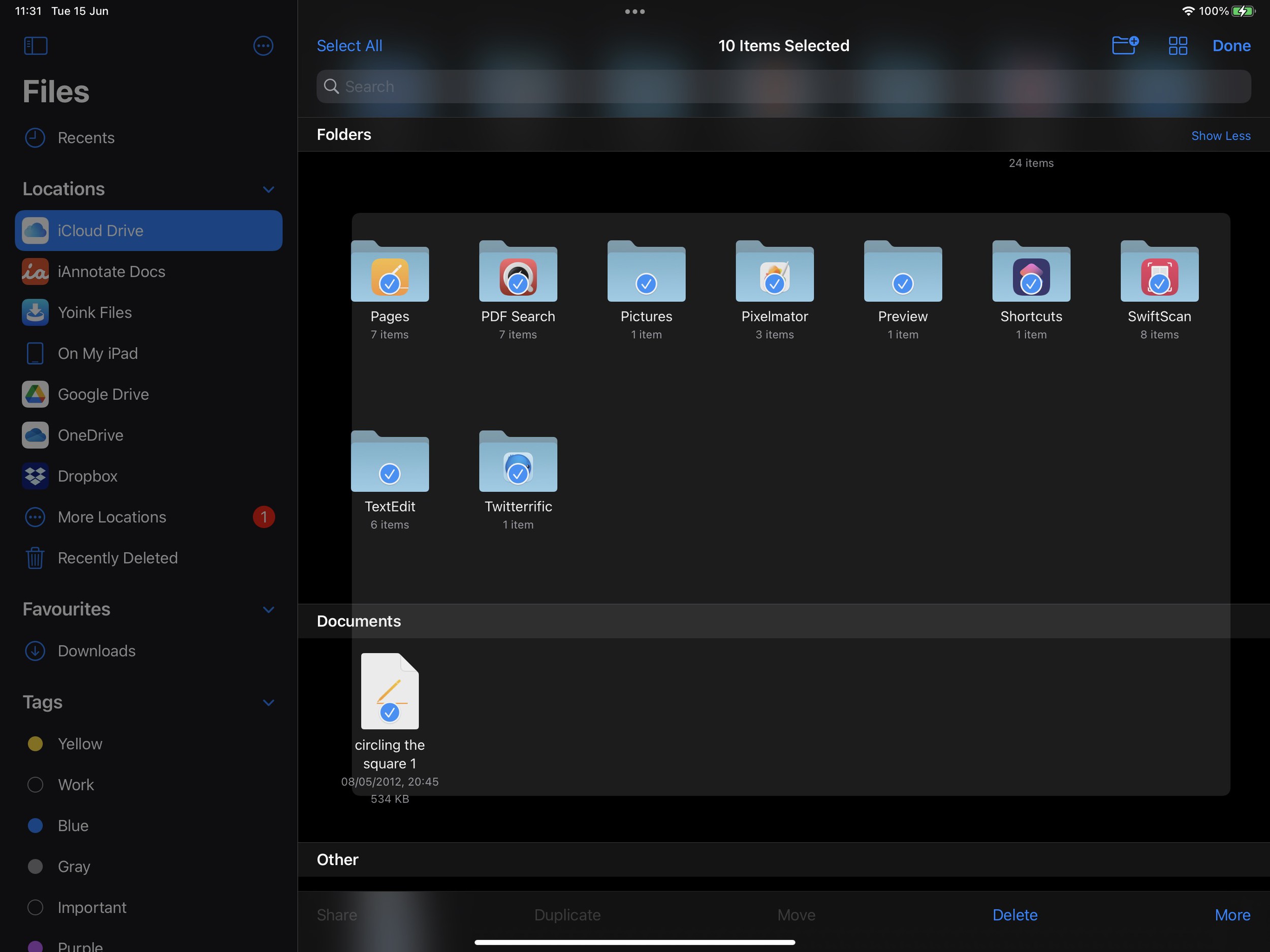The image size is (1270, 952).
Task: Open the sidebar toggle icon
Action: pyautogui.click(x=35, y=46)
